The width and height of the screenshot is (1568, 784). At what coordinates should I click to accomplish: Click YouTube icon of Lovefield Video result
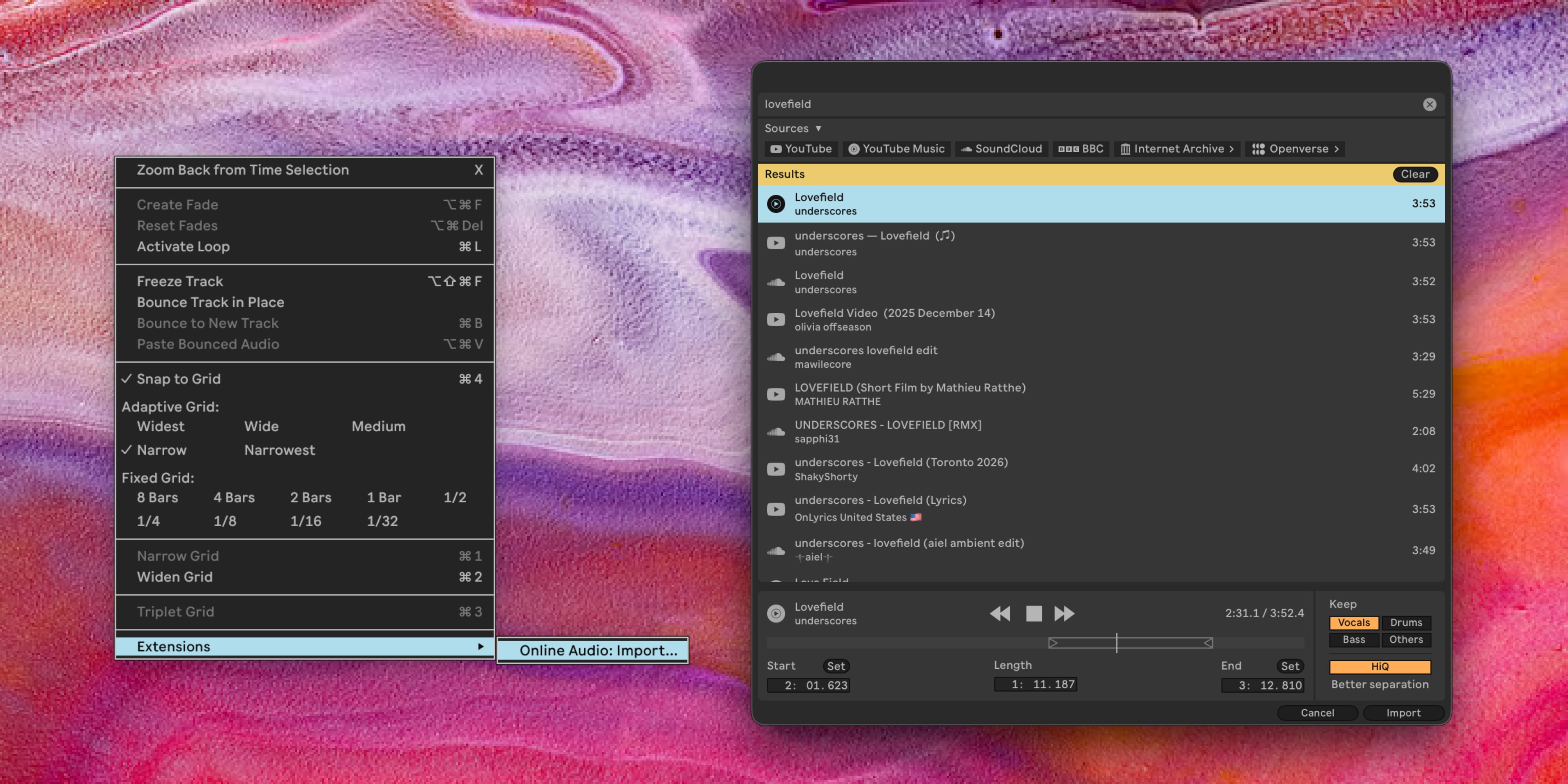click(775, 319)
